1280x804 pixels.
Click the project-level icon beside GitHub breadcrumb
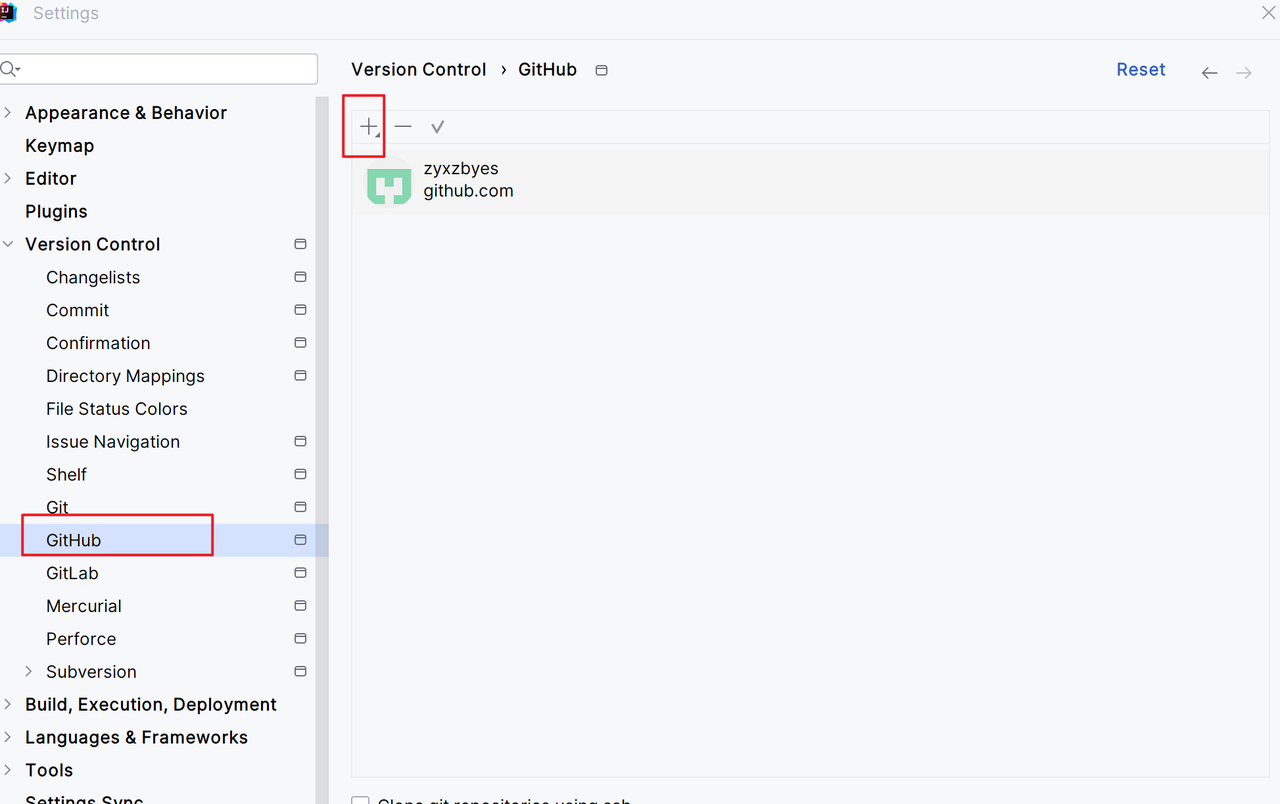tap(601, 70)
